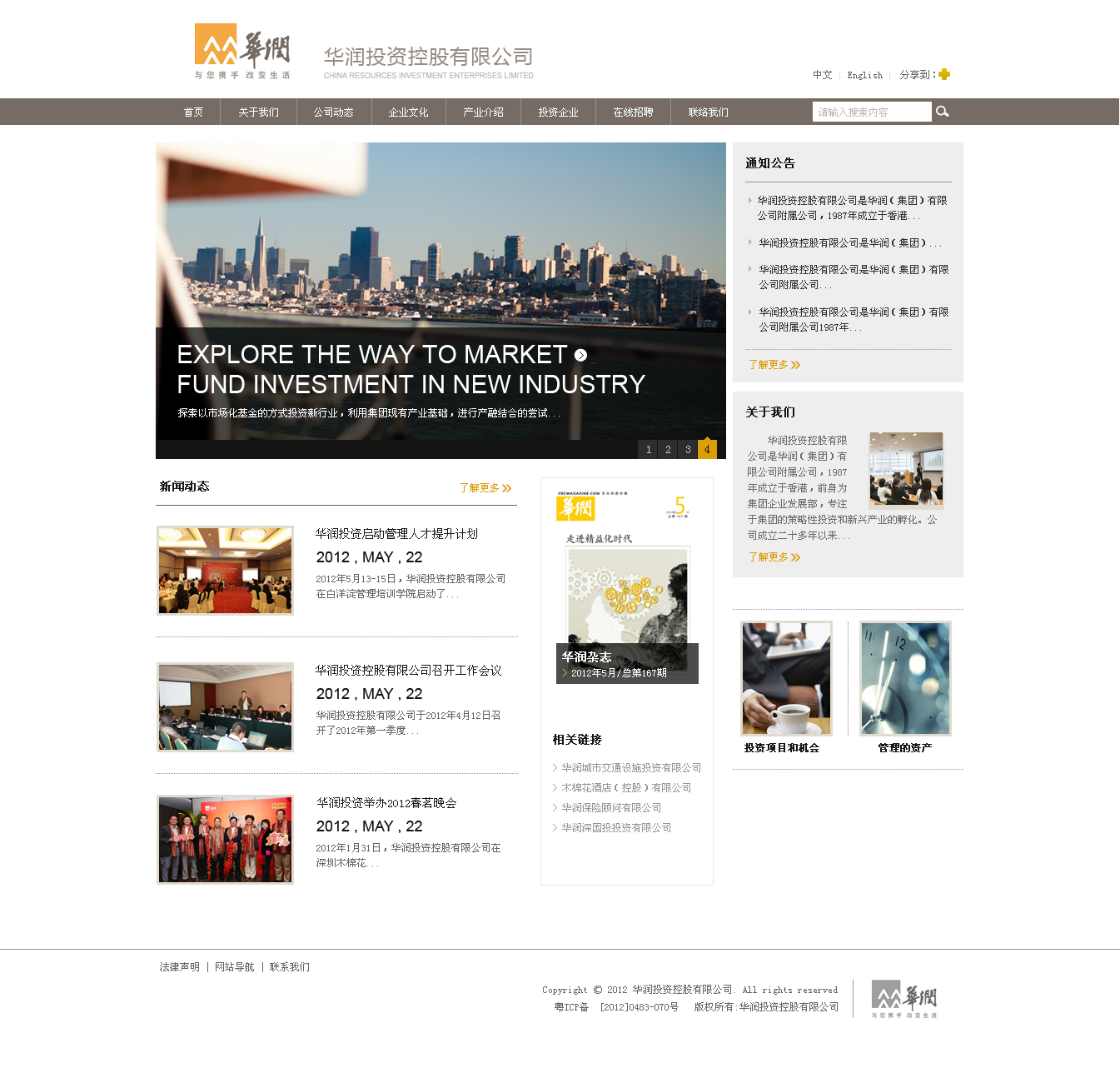This screenshot has width=1120, height=1083.
Task: Switch language to English
Action: click(864, 75)
